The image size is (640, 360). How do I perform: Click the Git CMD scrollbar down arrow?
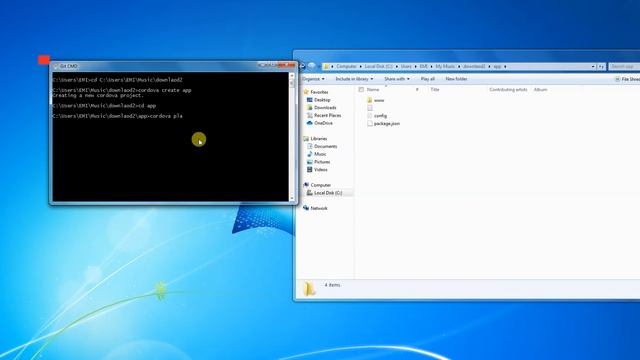pyautogui.click(x=291, y=198)
